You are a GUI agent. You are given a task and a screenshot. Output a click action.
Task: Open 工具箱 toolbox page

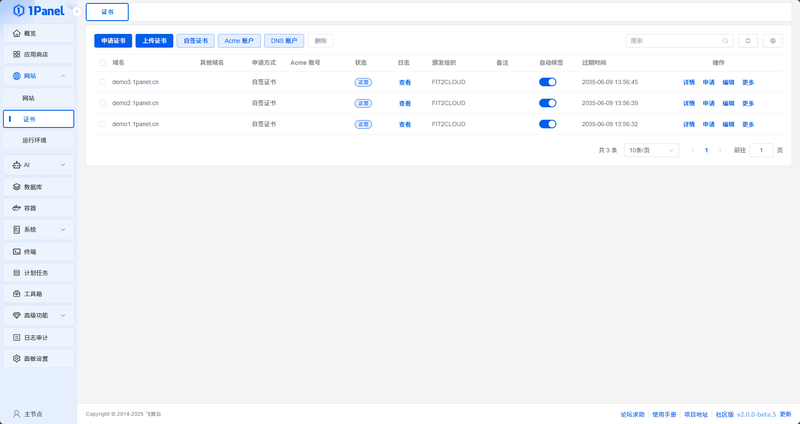(39, 294)
